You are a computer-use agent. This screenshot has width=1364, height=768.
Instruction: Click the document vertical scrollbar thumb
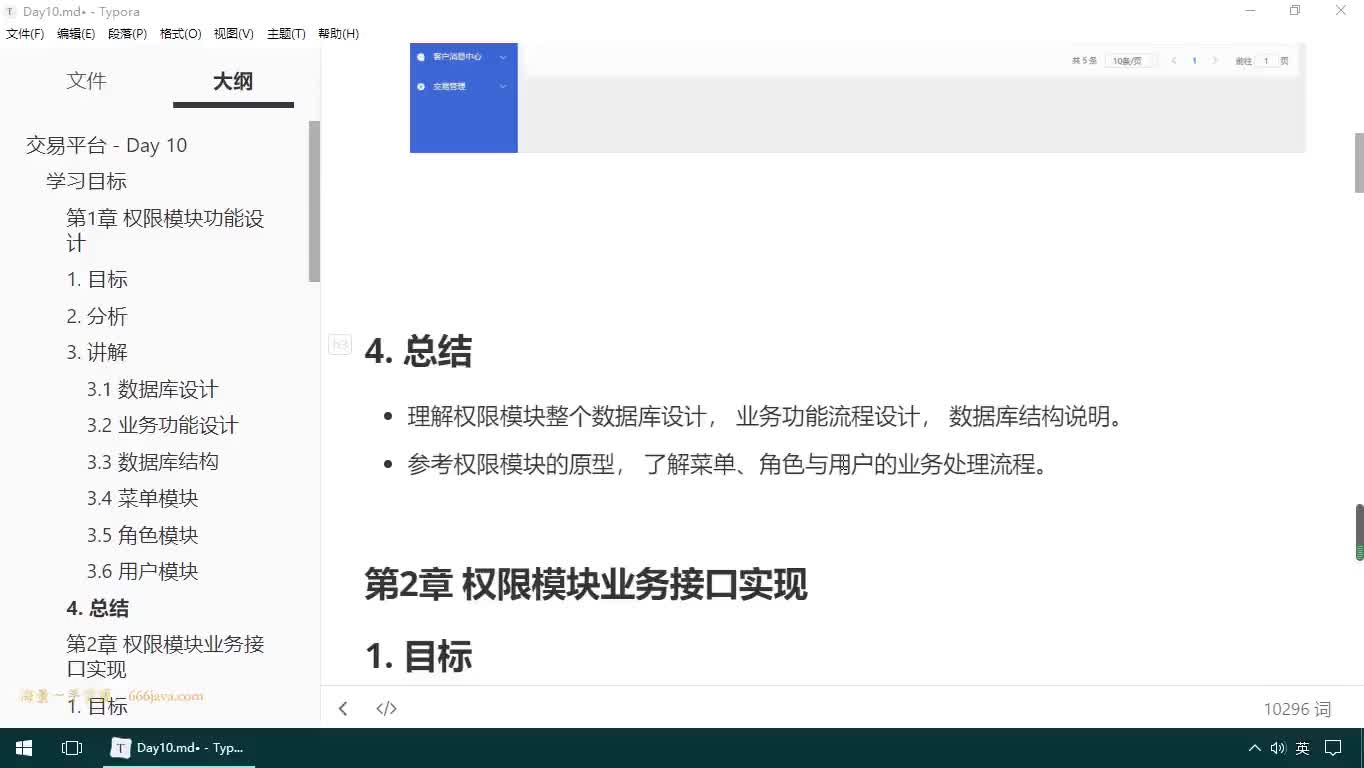(x=1359, y=162)
